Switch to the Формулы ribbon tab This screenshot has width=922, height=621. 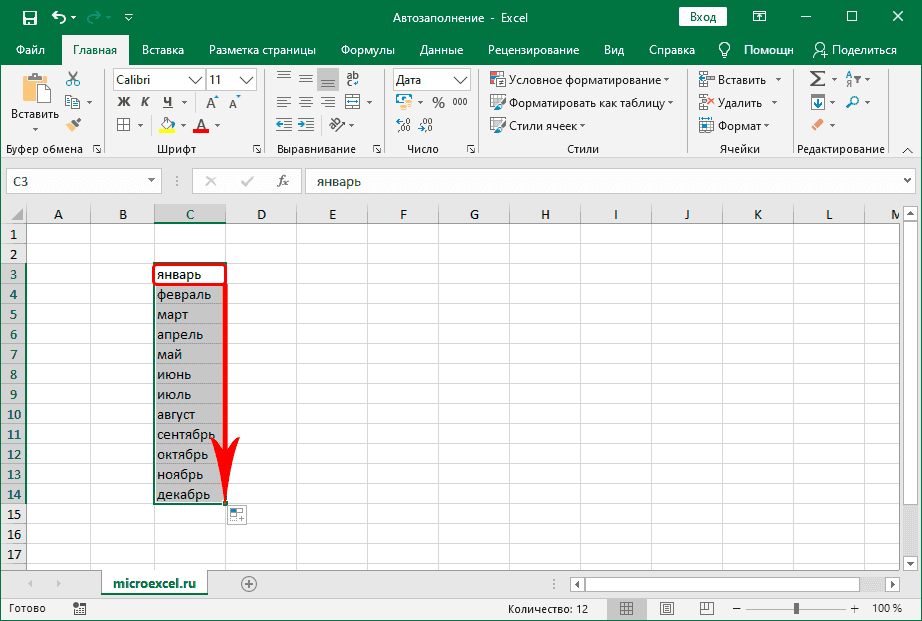pos(367,50)
